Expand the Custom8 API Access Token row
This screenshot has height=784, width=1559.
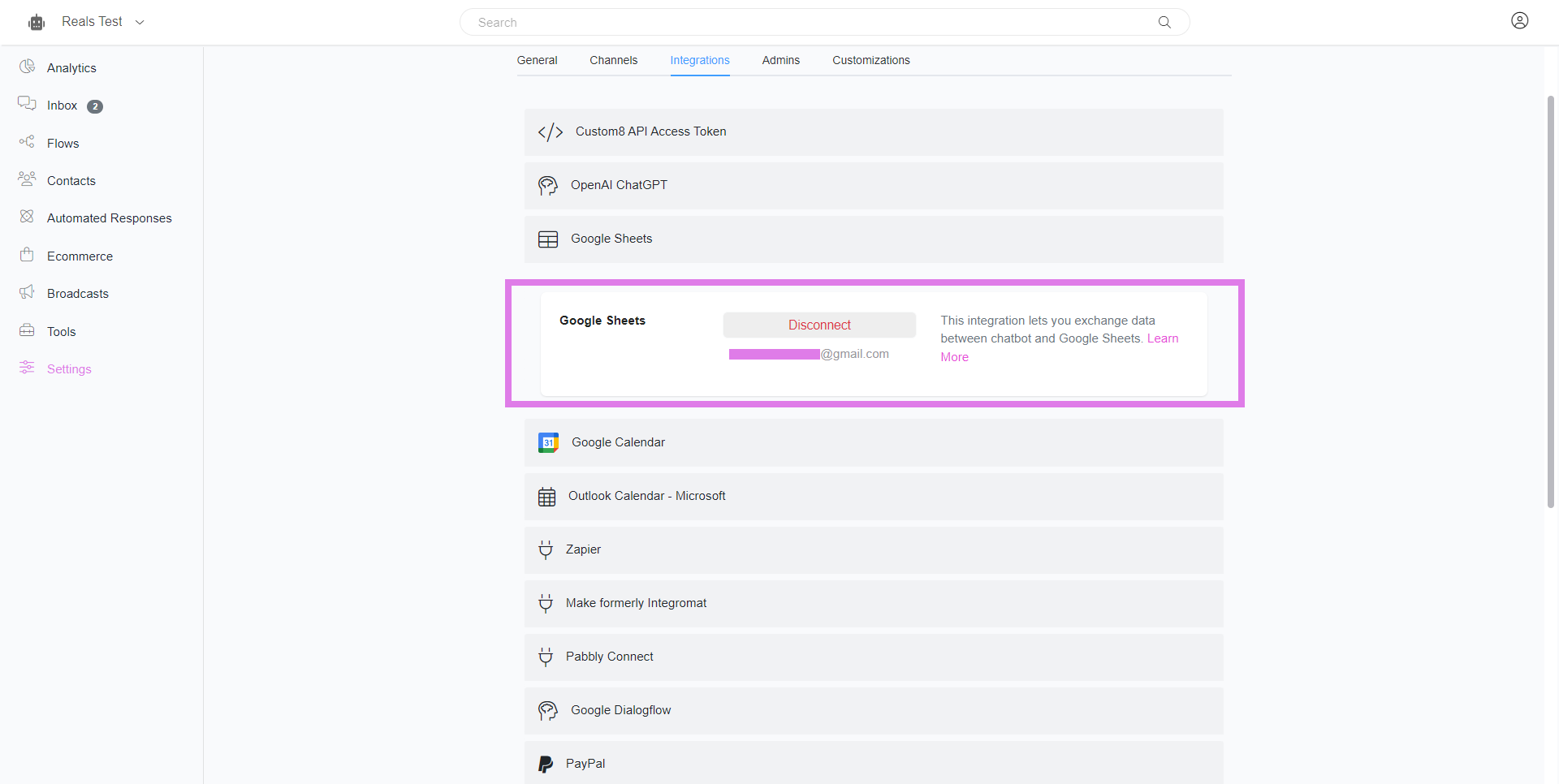[x=874, y=132]
